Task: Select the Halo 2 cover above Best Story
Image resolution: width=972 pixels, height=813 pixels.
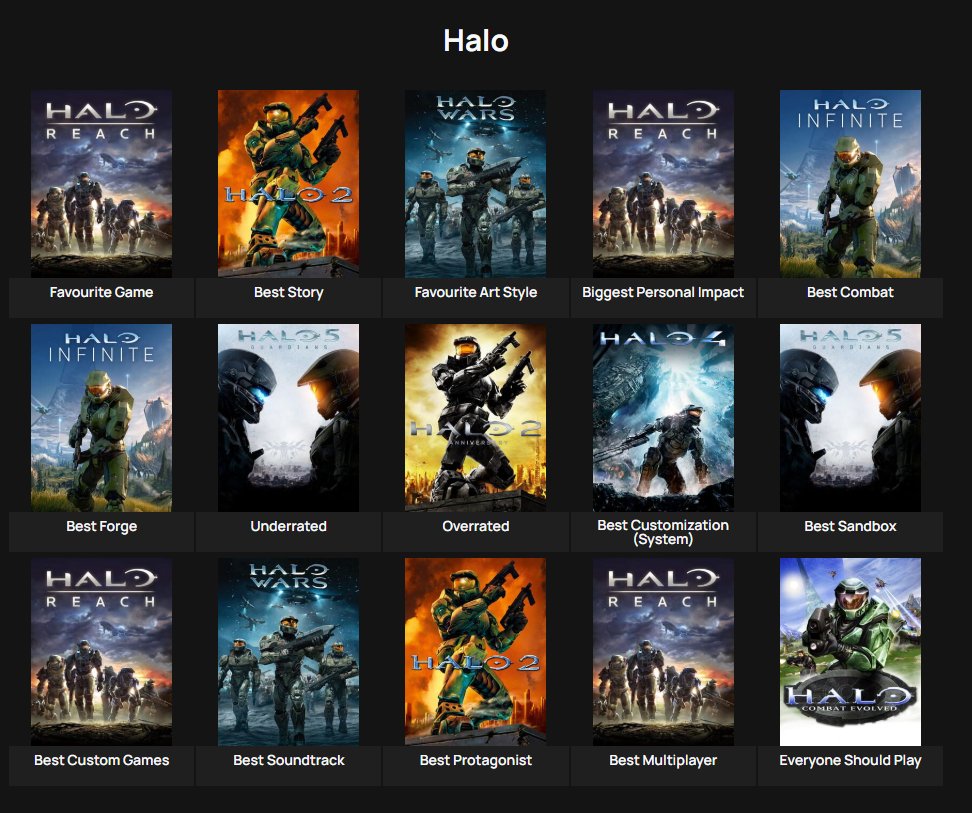Action: [x=288, y=183]
